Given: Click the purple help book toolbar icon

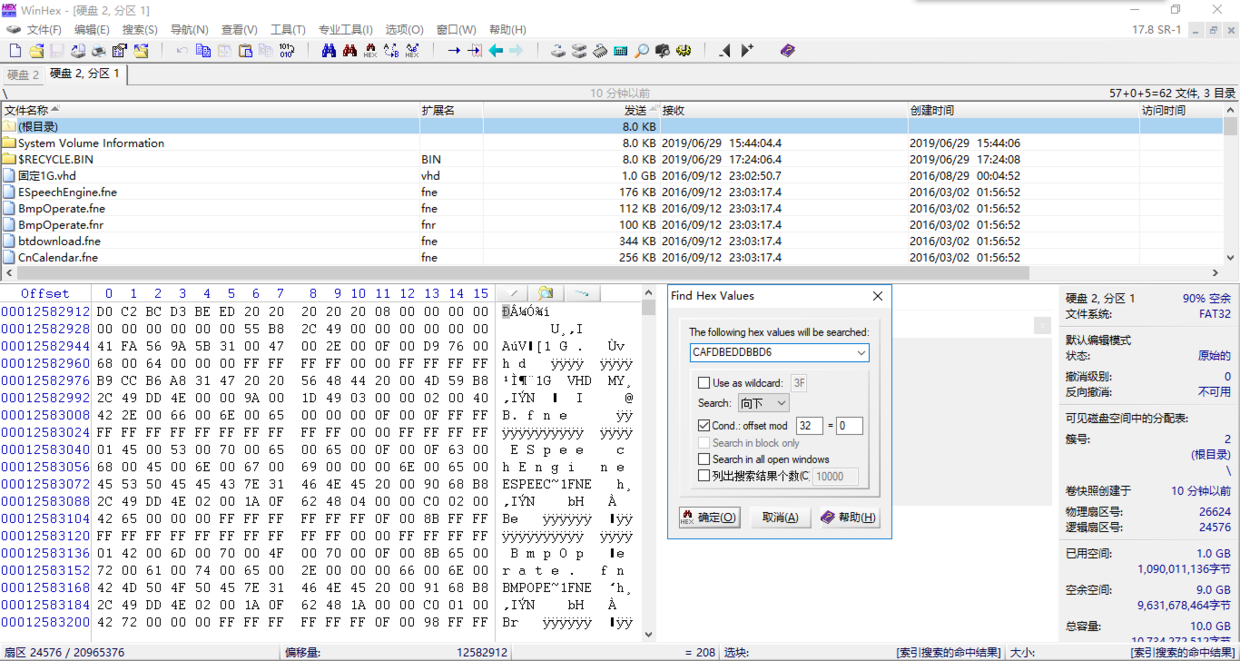Looking at the screenshot, I should [x=788, y=50].
